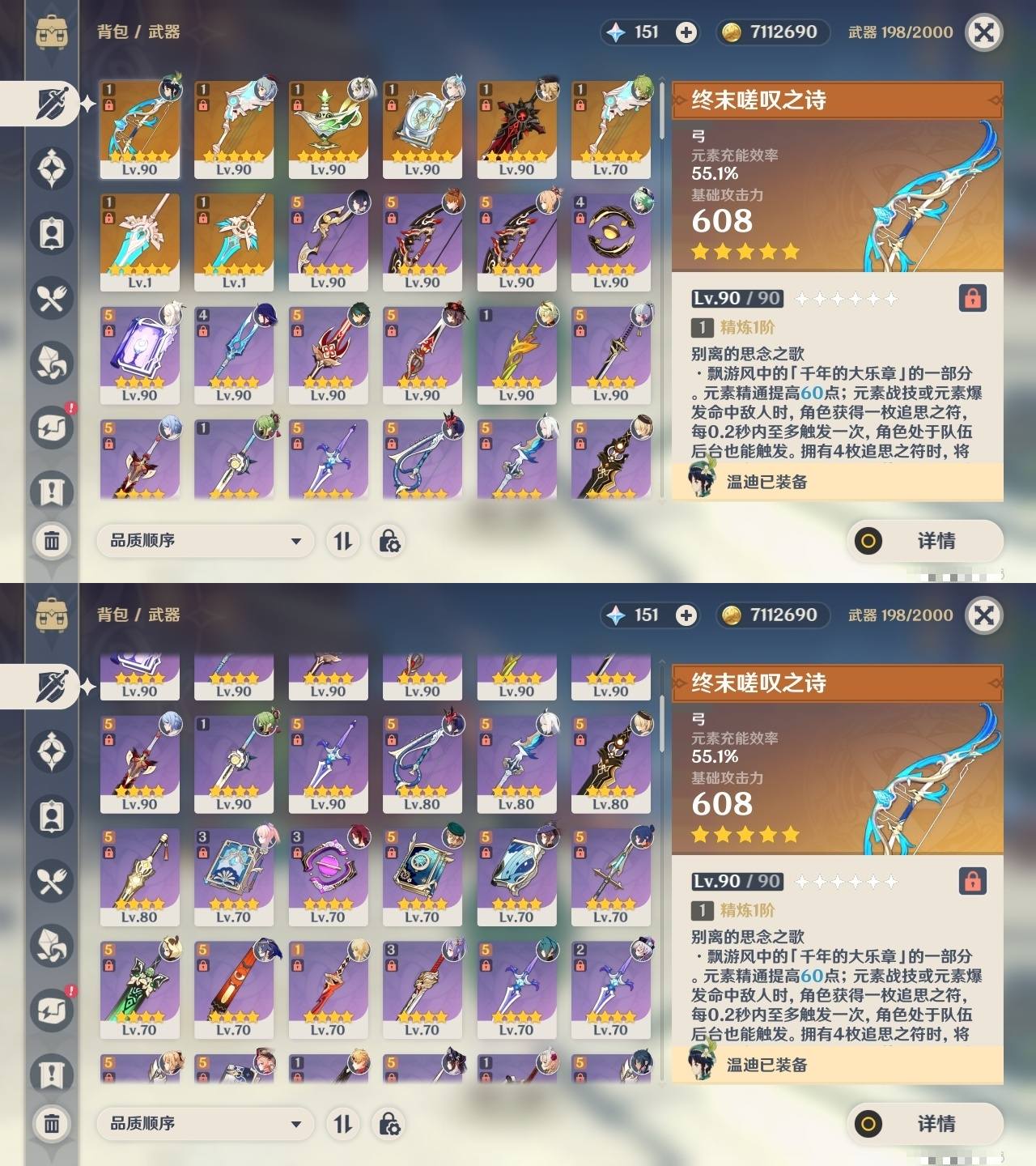Open the food tab with fork icon
This screenshot has height=1166, width=1036.
[52, 298]
